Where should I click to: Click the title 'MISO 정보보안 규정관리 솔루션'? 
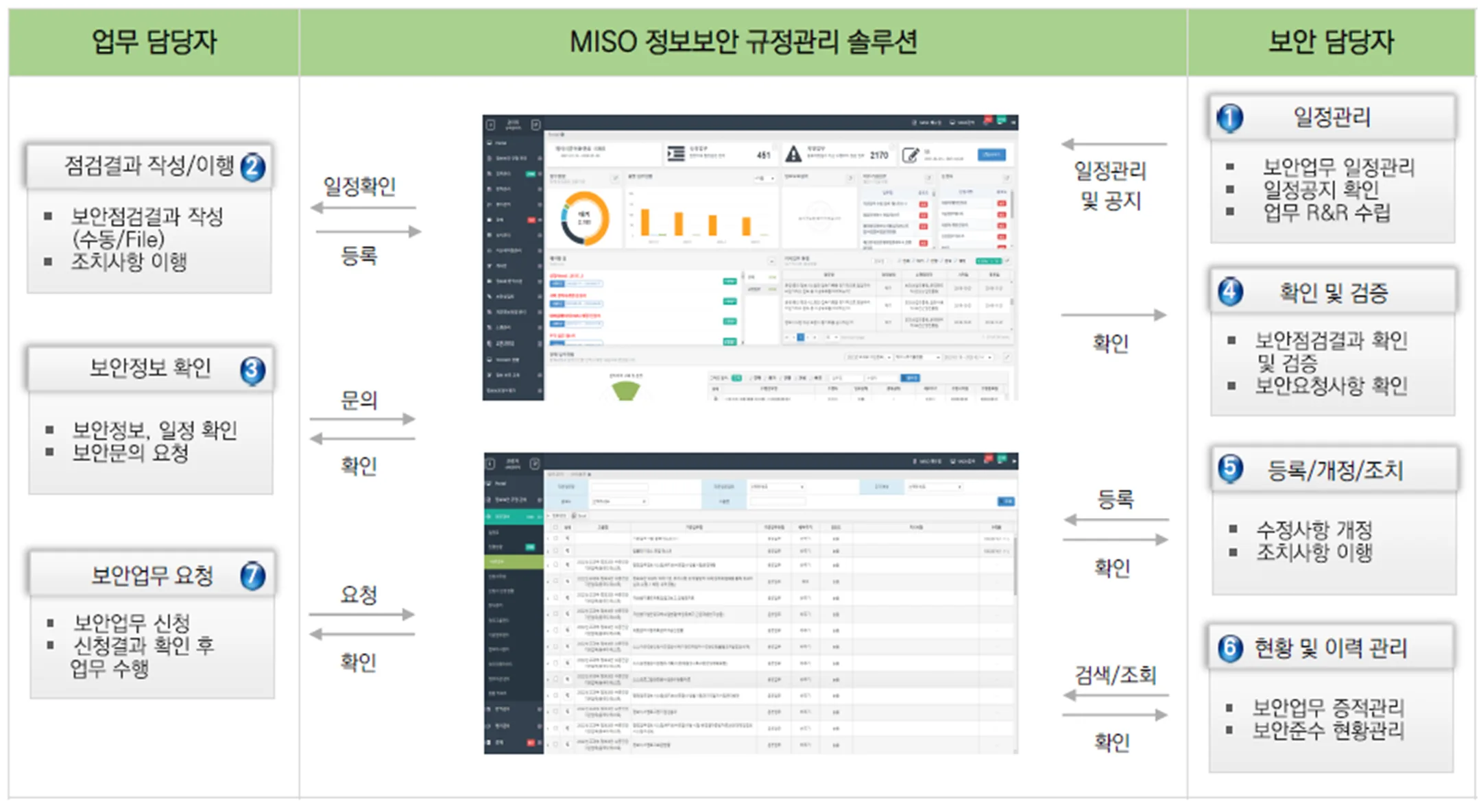coord(743,42)
